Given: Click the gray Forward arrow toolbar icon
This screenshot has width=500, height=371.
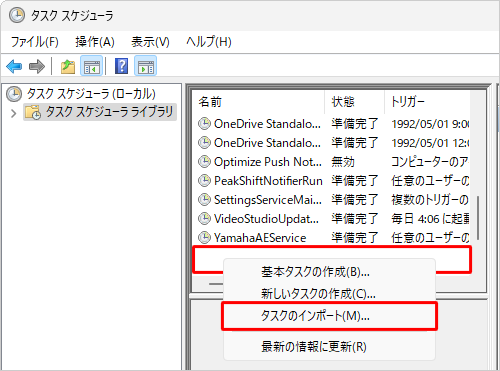Looking at the screenshot, I should pos(37,66).
